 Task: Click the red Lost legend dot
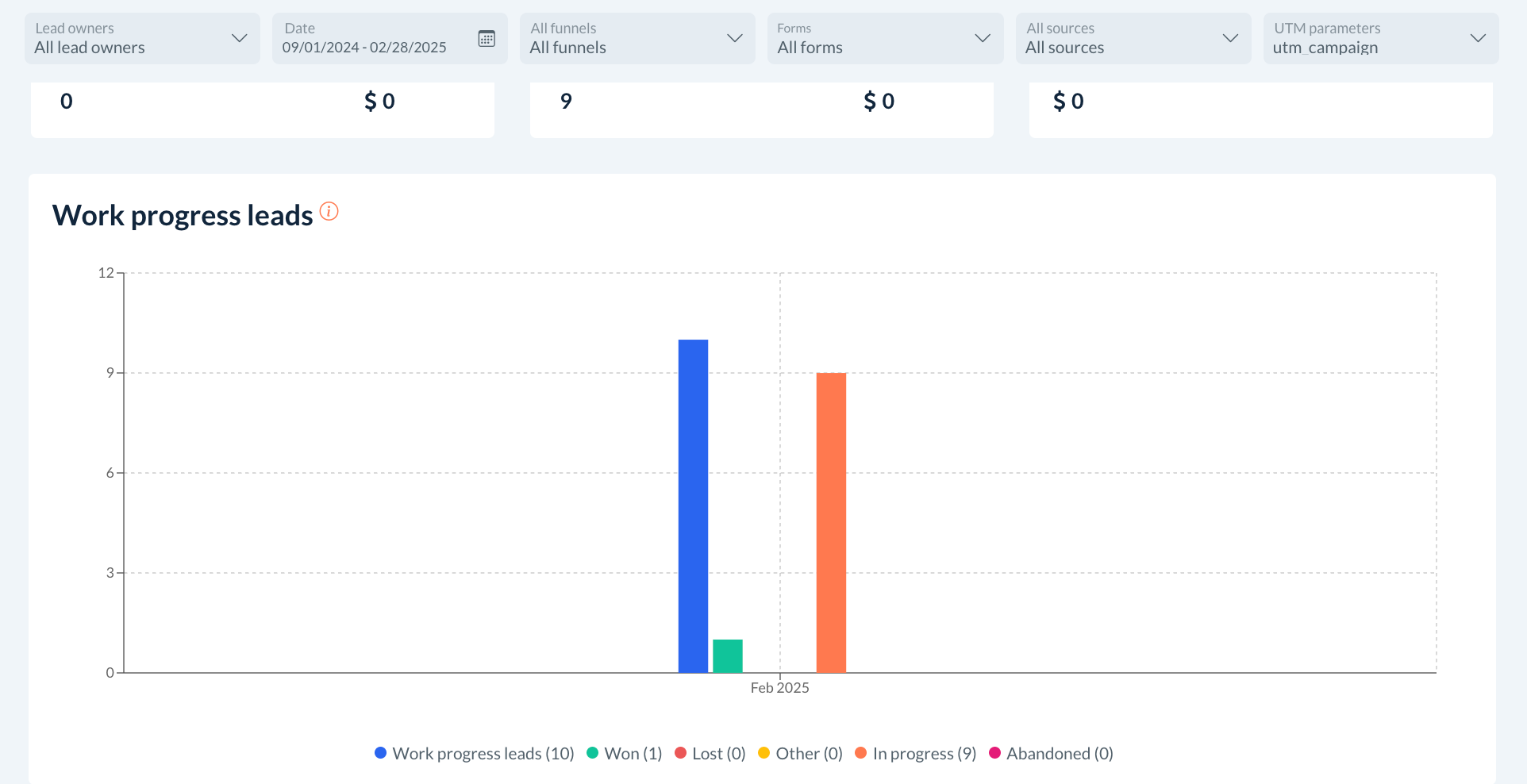(x=680, y=753)
